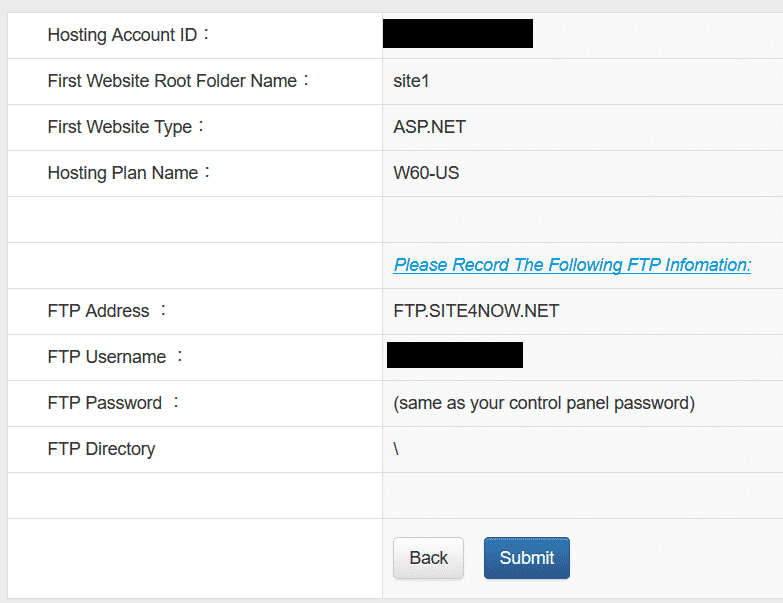Click the backslash FTP directory value
Image resolution: width=783 pixels, height=603 pixels.
tap(396, 449)
